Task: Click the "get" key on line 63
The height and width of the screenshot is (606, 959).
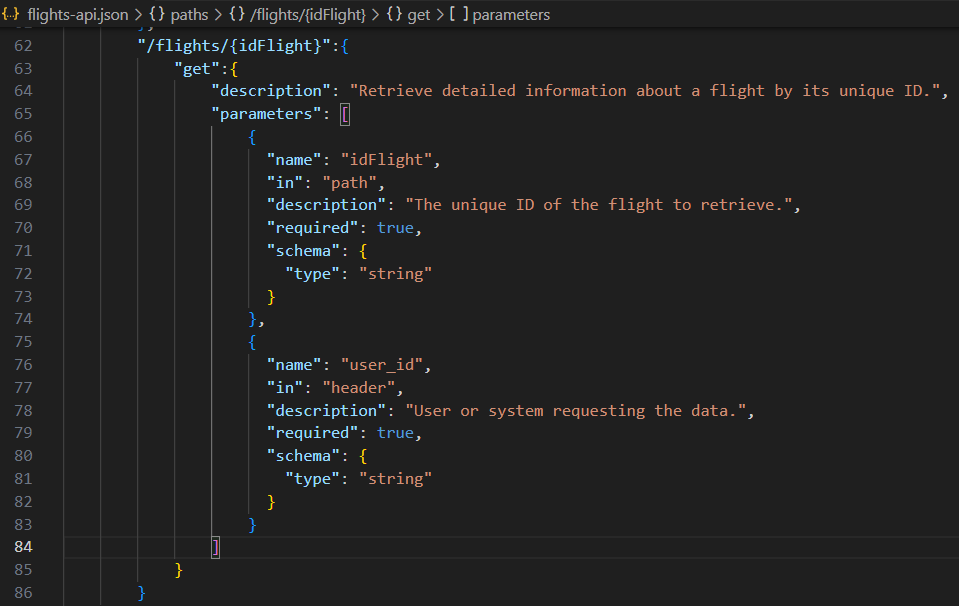Action: tap(197, 68)
